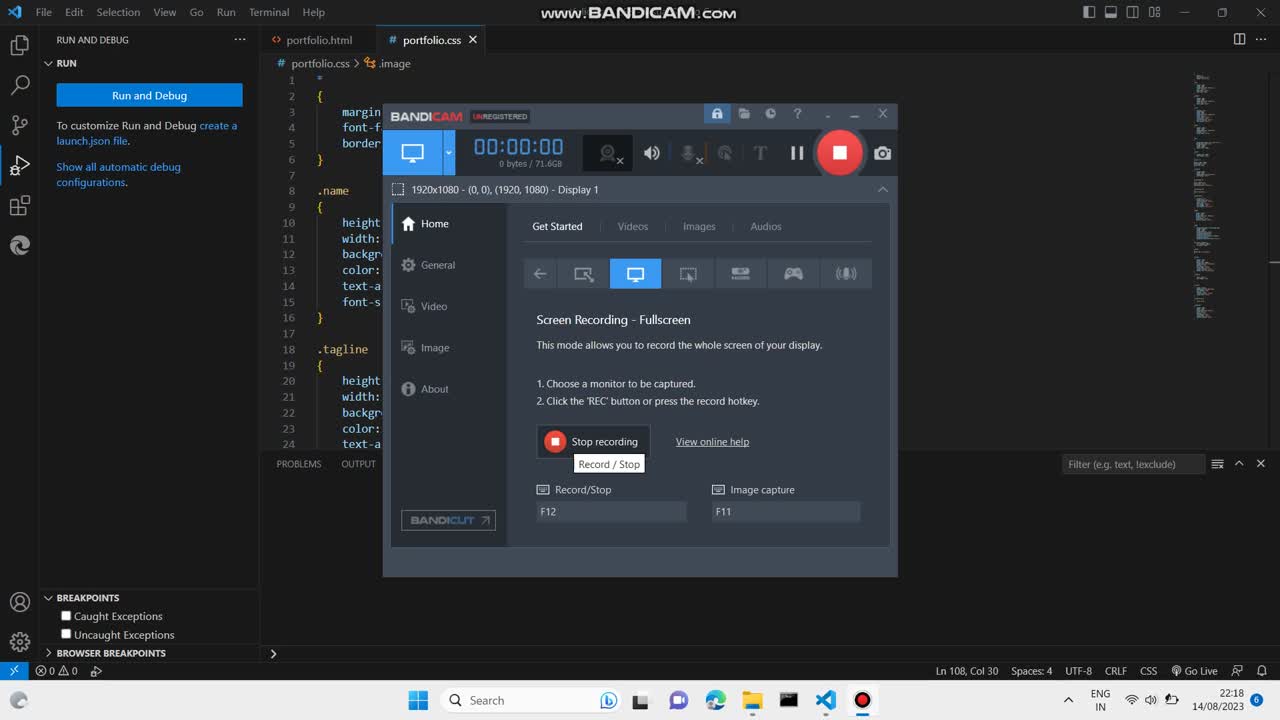This screenshot has height=720, width=1280.
Task: Enable Uncaught Exceptions checkbox
Action: pyautogui.click(x=66, y=634)
